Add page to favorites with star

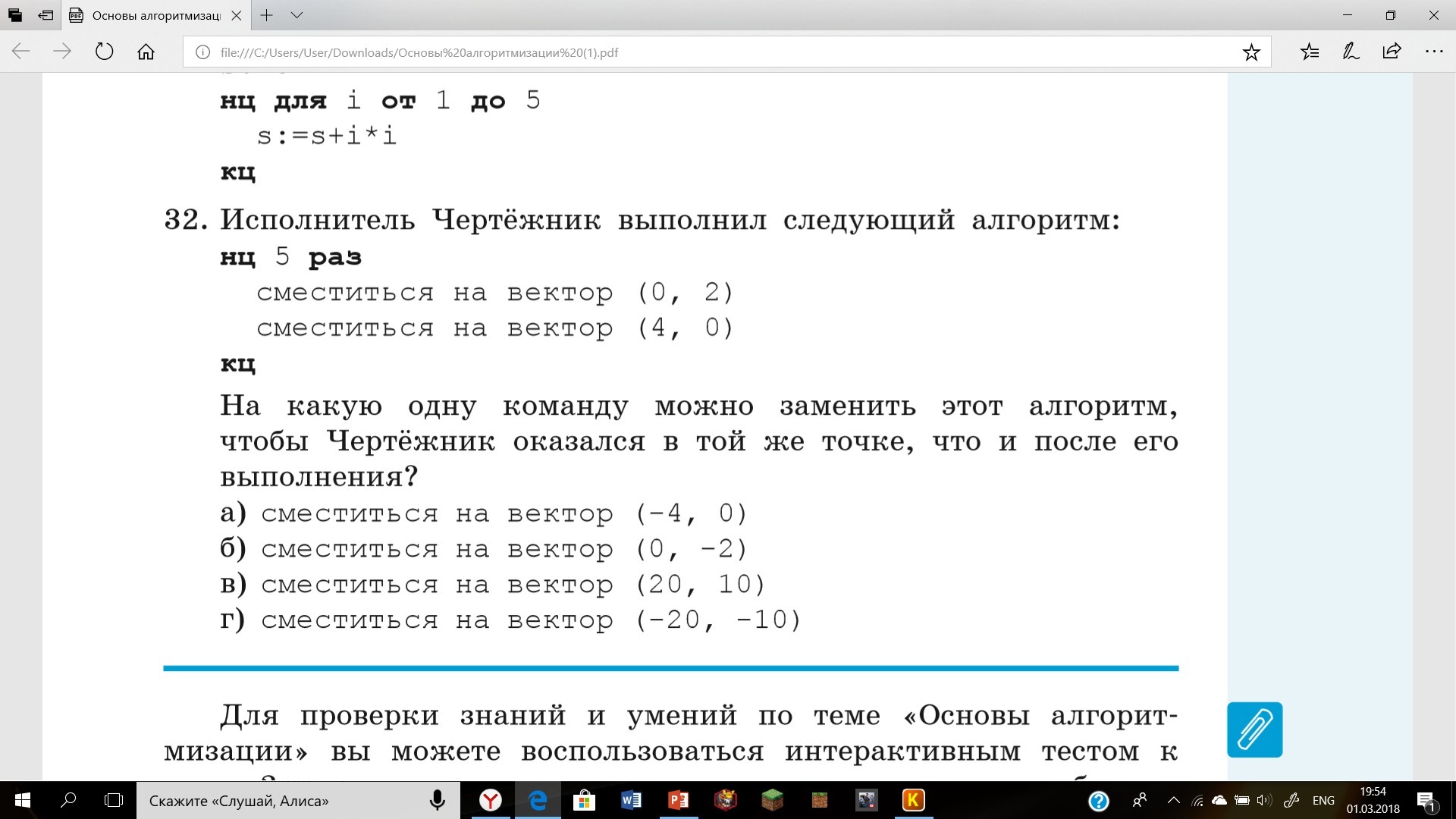[1251, 52]
